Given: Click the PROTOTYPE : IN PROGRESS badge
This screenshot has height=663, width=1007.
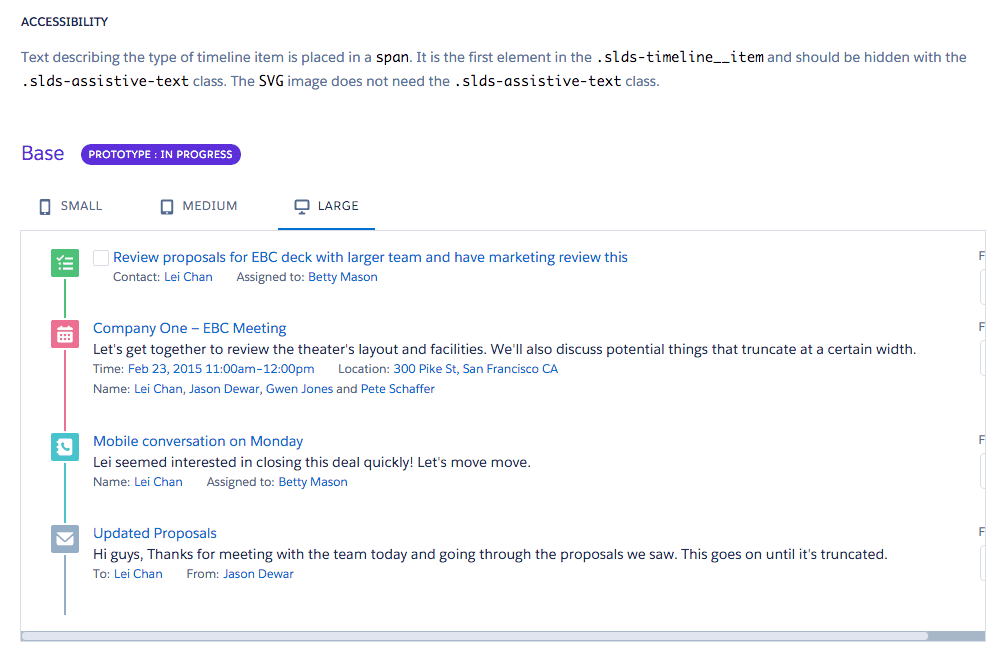Looking at the screenshot, I should click(x=161, y=154).
